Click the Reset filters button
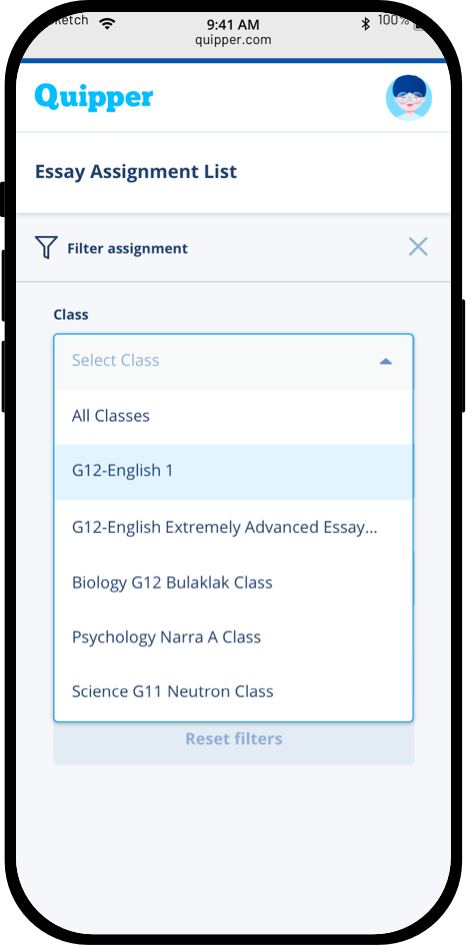This screenshot has width=466, height=946. point(234,738)
